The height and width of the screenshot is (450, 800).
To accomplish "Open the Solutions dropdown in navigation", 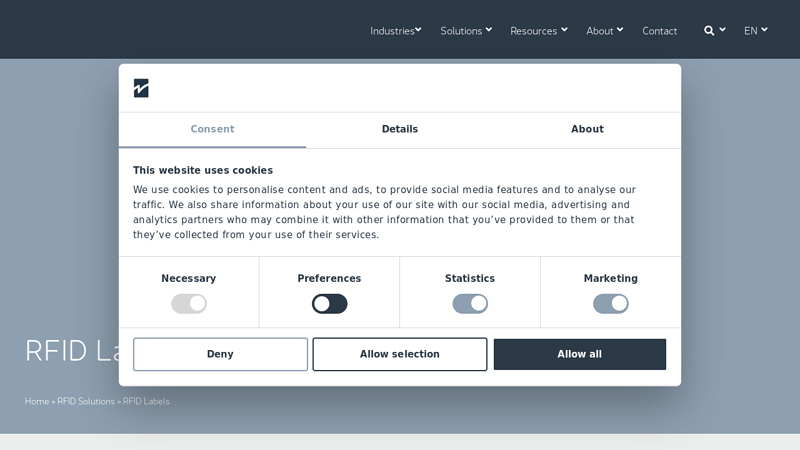I will coord(466,31).
